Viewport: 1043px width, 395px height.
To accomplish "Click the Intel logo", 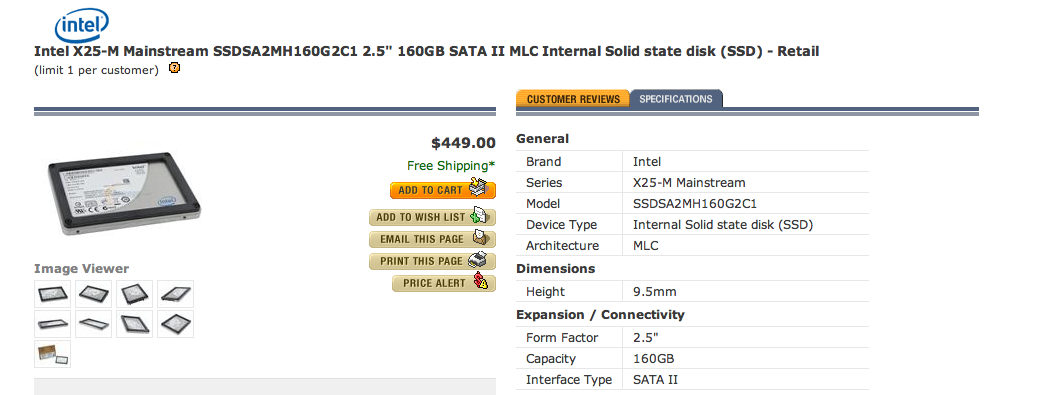I will click(82, 26).
